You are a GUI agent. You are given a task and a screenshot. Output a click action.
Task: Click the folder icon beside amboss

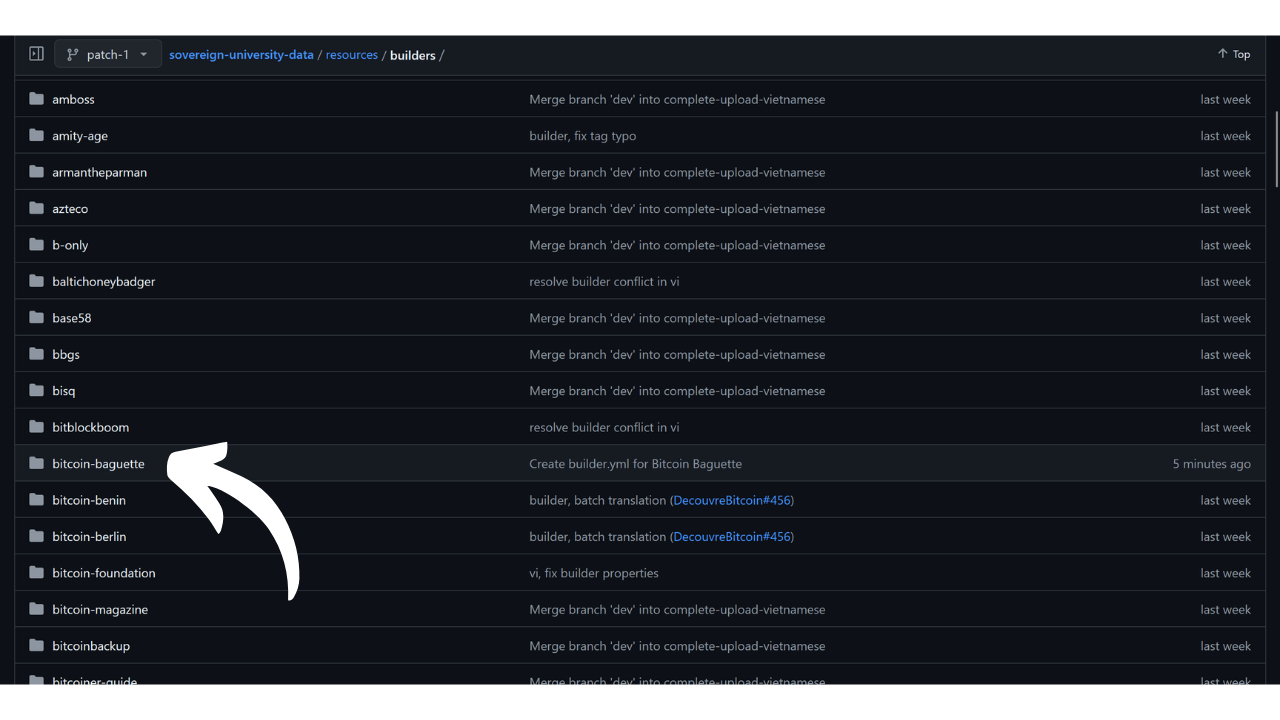tap(37, 99)
